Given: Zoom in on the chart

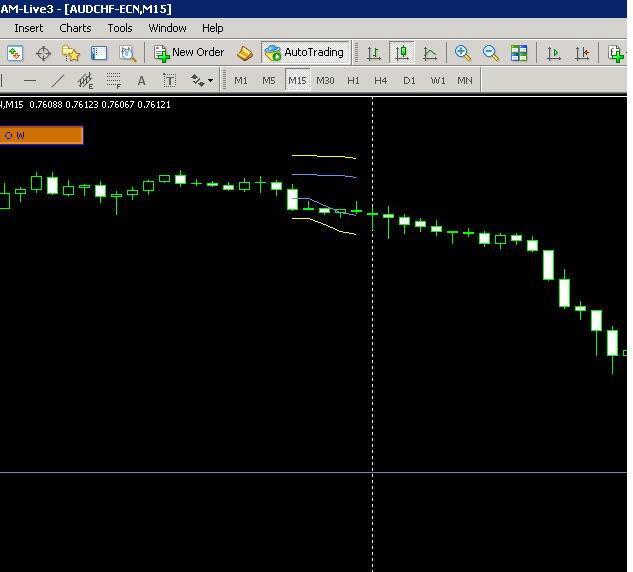Looking at the screenshot, I should click(x=462, y=53).
